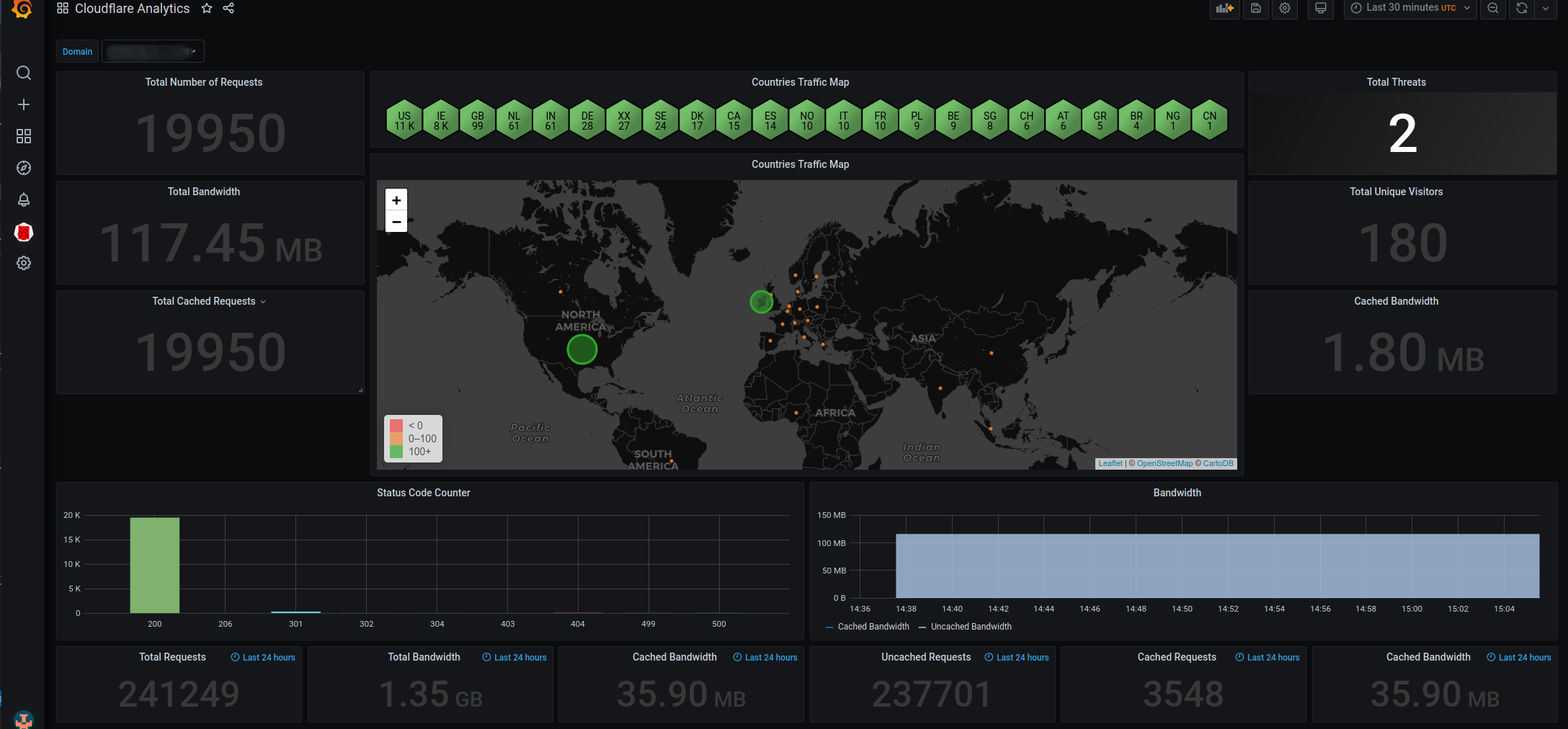
Task: Open the Bandwidth chart panel title menu
Action: [x=1177, y=493]
